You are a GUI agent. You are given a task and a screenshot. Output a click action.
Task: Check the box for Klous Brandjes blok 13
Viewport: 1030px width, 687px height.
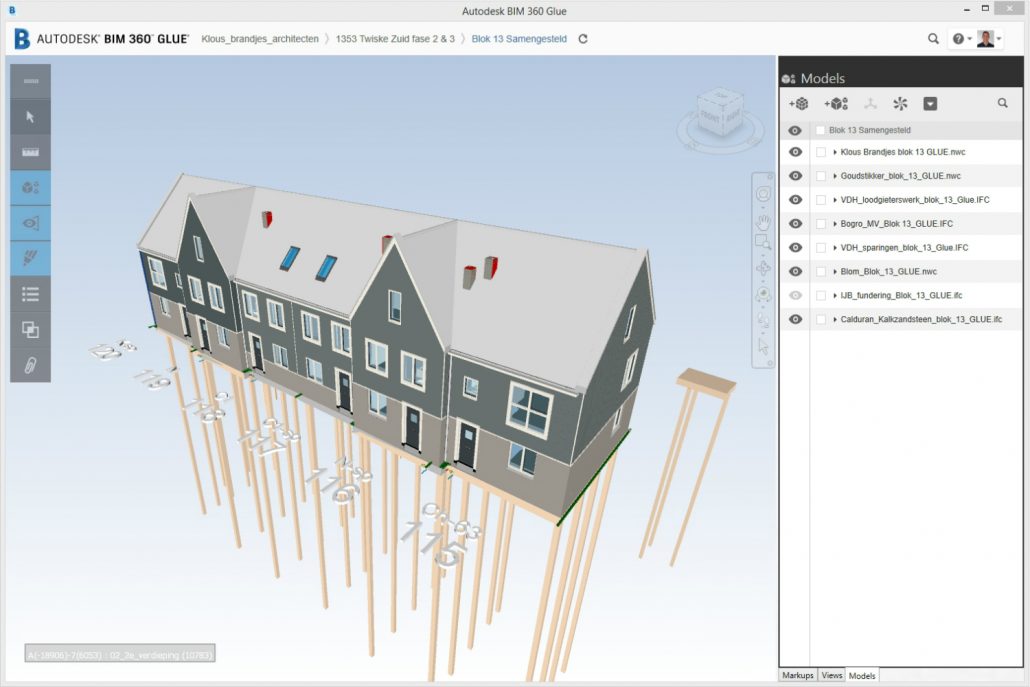tap(820, 152)
